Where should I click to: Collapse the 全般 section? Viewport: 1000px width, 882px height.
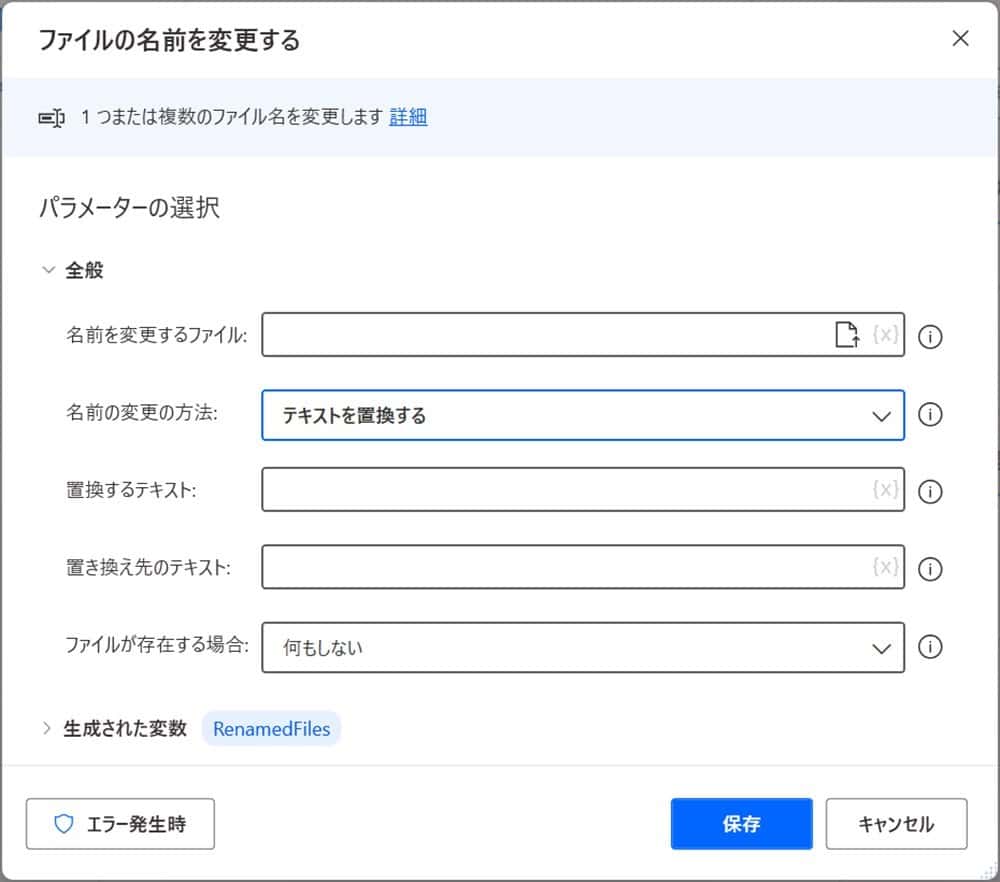pyautogui.click(x=48, y=269)
